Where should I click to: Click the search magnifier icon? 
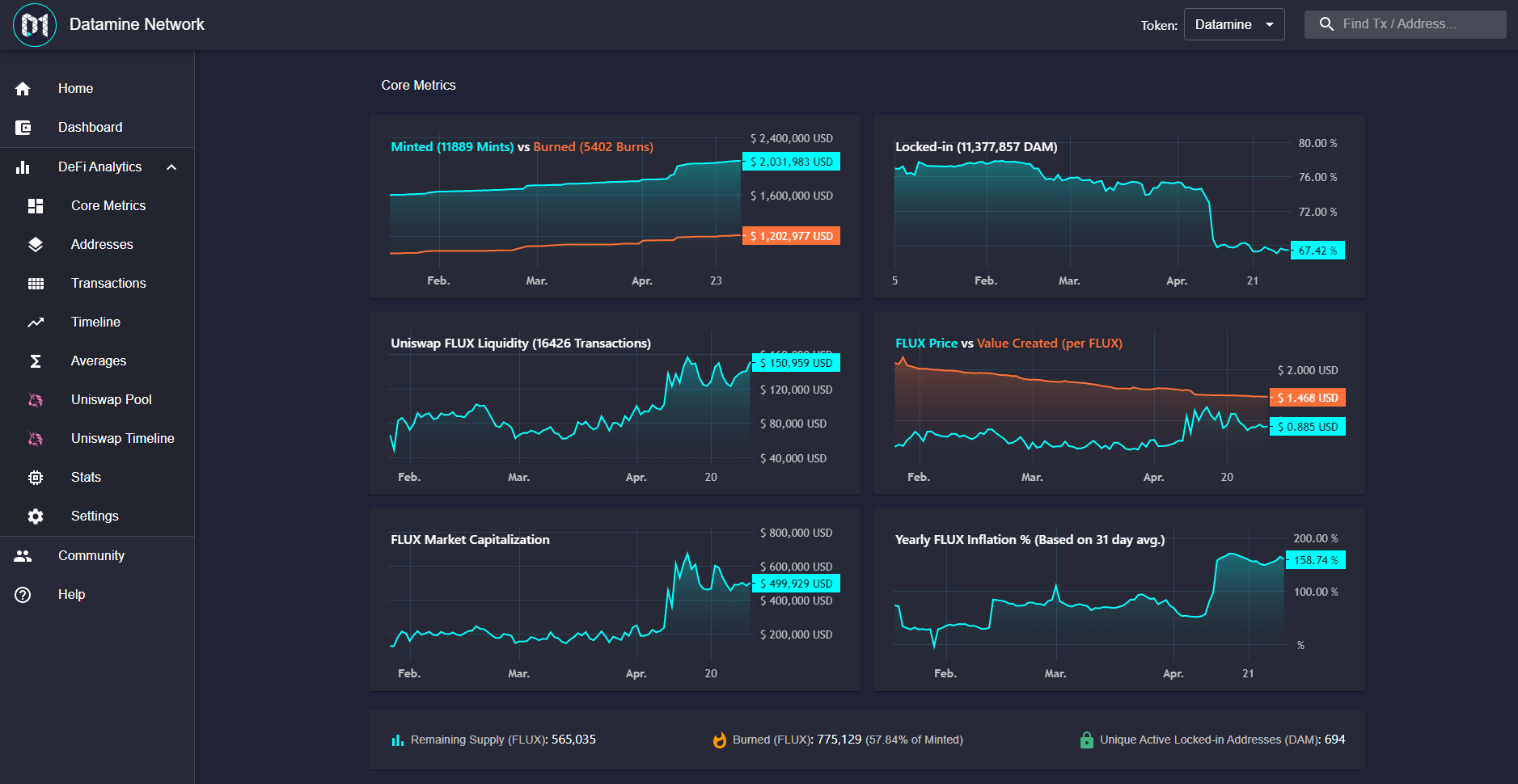coord(1326,24)
